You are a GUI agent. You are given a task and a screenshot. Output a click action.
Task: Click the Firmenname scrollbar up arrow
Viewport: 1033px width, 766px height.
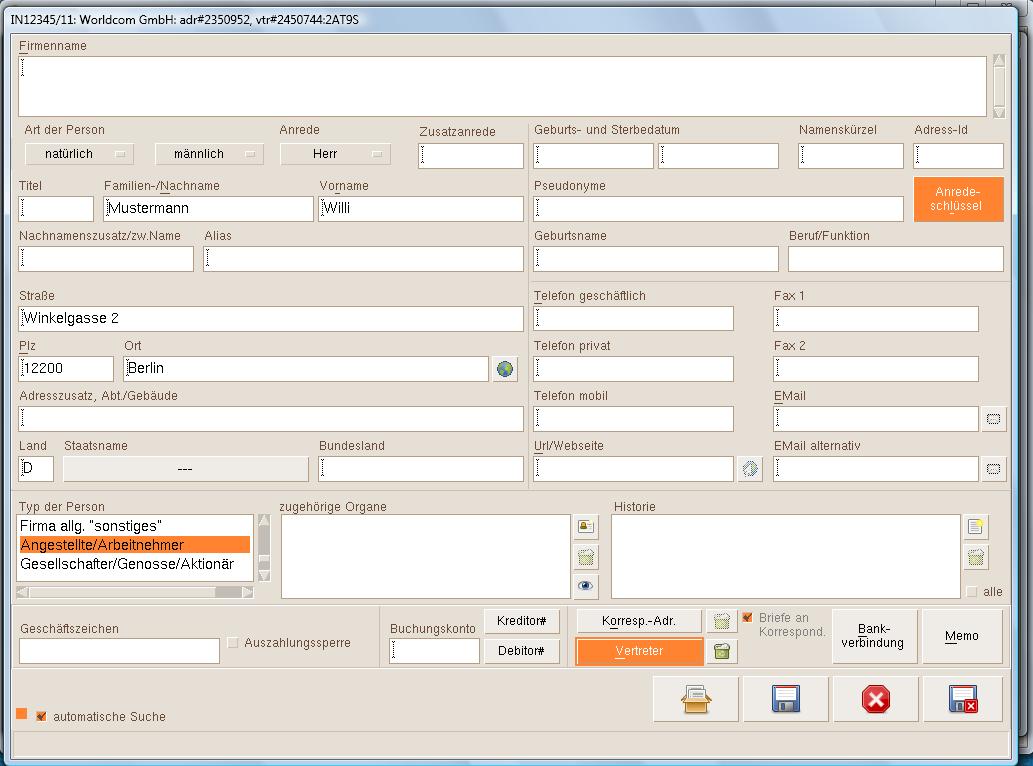(x=999, y=61)
